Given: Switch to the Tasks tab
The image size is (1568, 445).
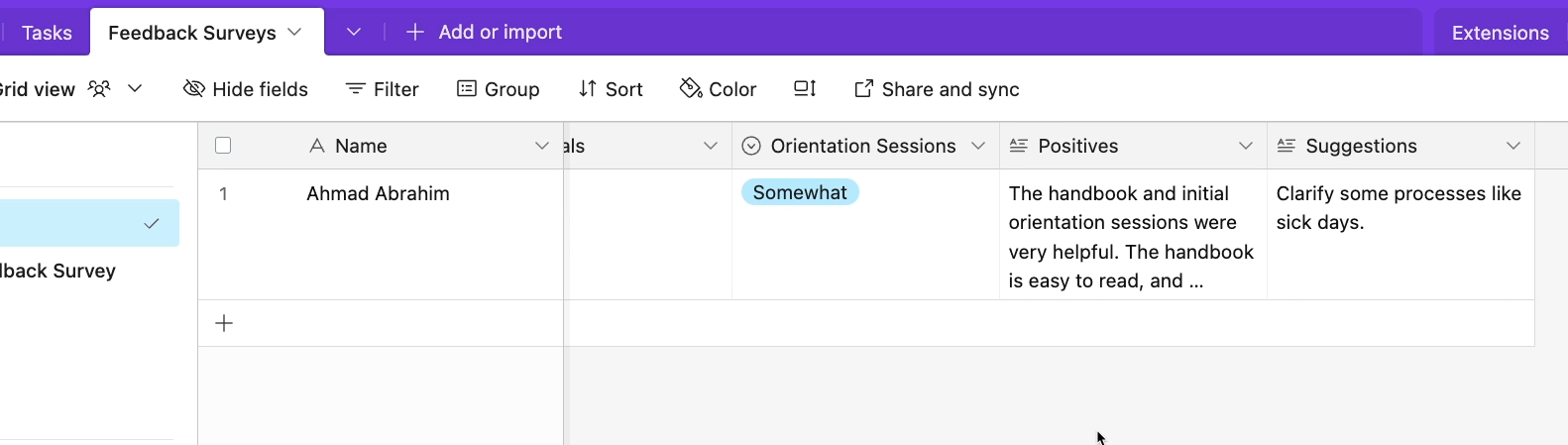Looking at the screenshot, I should click(x=47, y=33).
